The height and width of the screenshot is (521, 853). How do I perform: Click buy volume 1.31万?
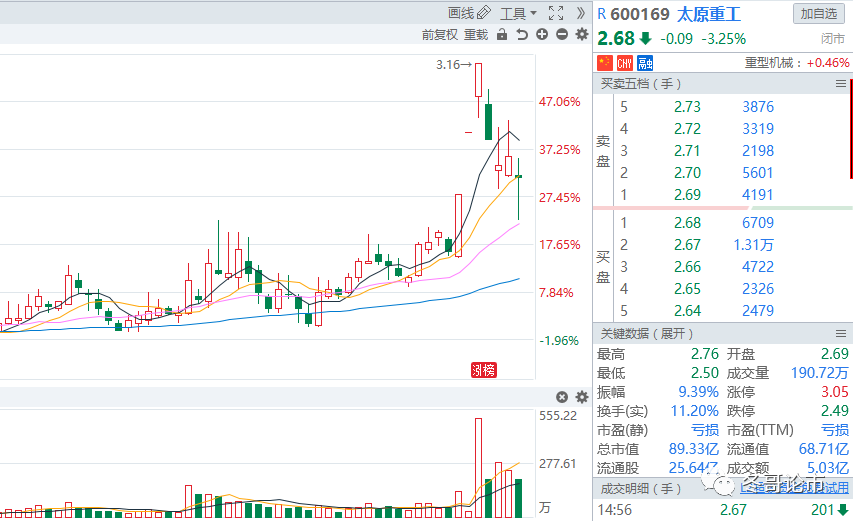[x=753, y=245]
